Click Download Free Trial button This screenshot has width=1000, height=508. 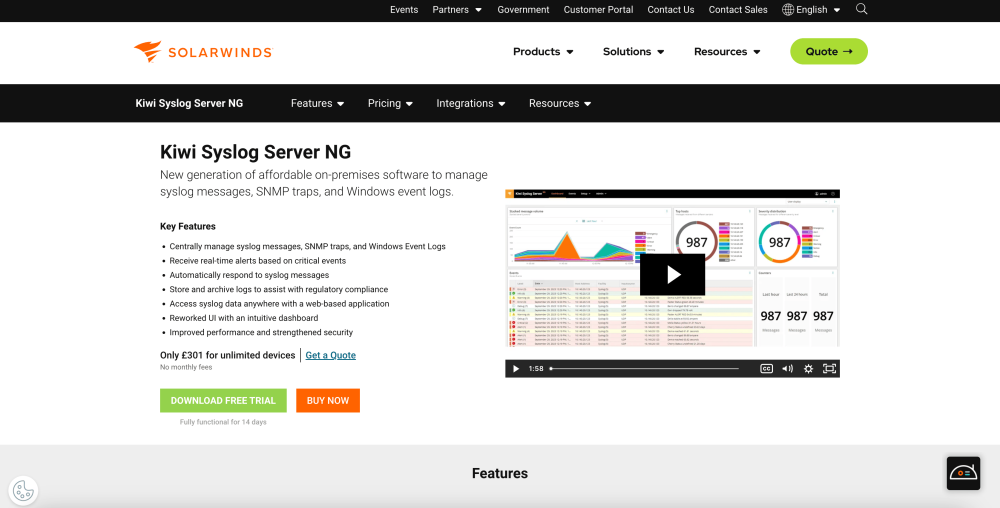click(223, 400)
